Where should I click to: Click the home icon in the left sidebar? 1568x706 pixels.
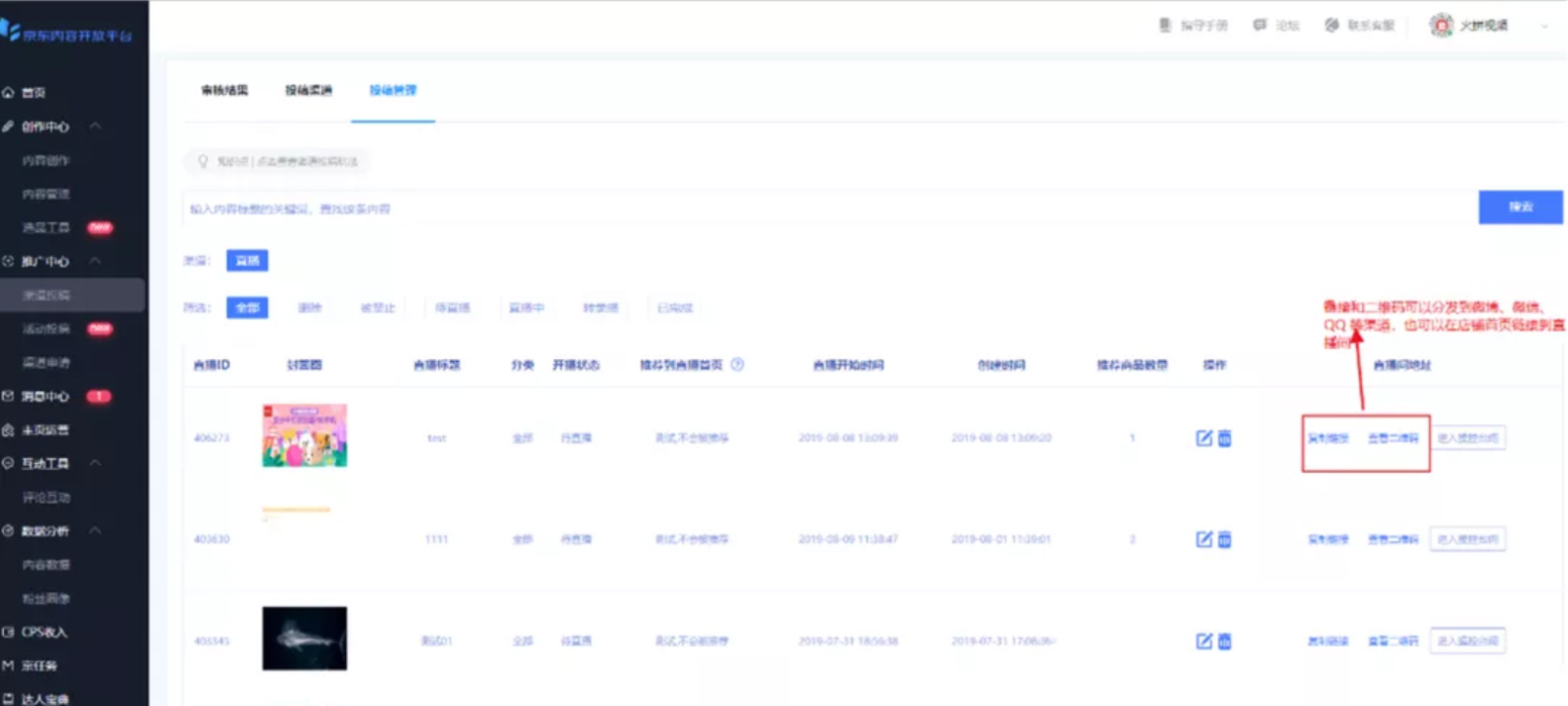9,92
